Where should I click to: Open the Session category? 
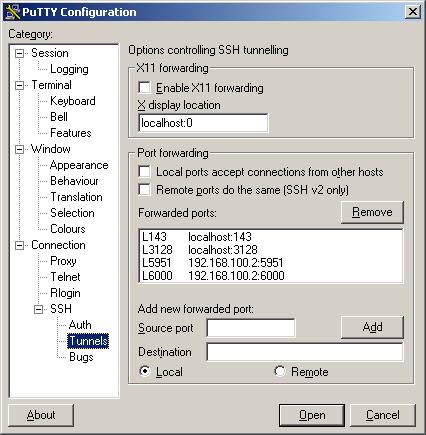pyautogui.click(x=50, y=53)
